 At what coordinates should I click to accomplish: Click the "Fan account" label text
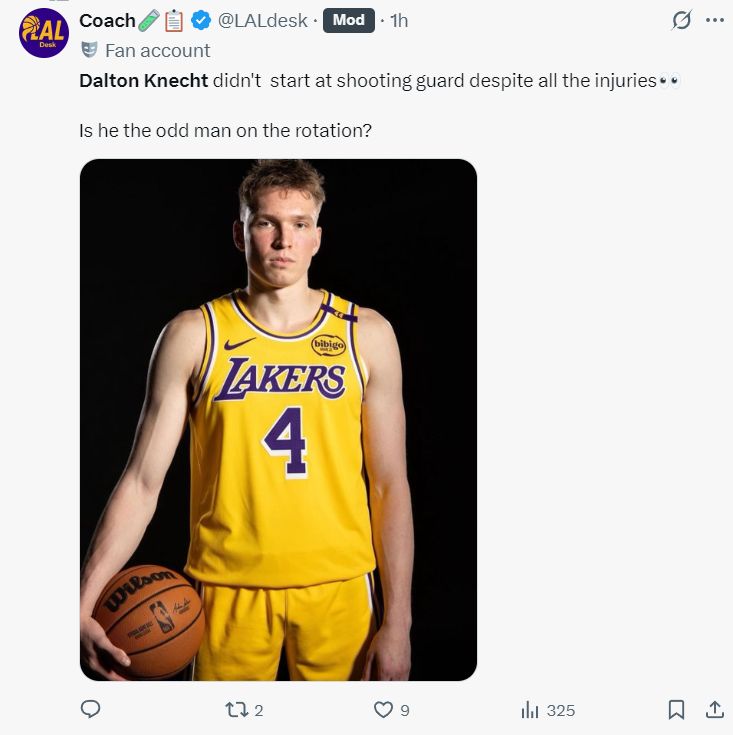point(158,50)
